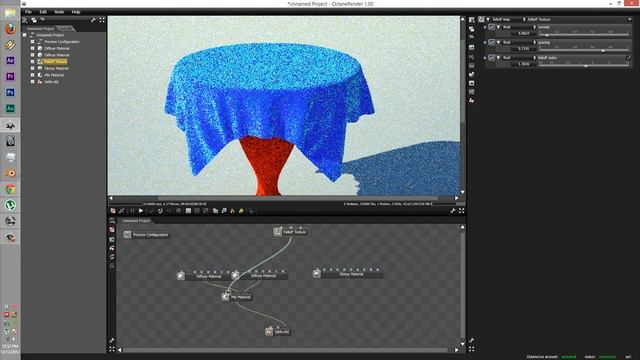This screenshot has height=360, width=640.
Task: Open graph editor settings wrench icon
Action: pos(112,340)
